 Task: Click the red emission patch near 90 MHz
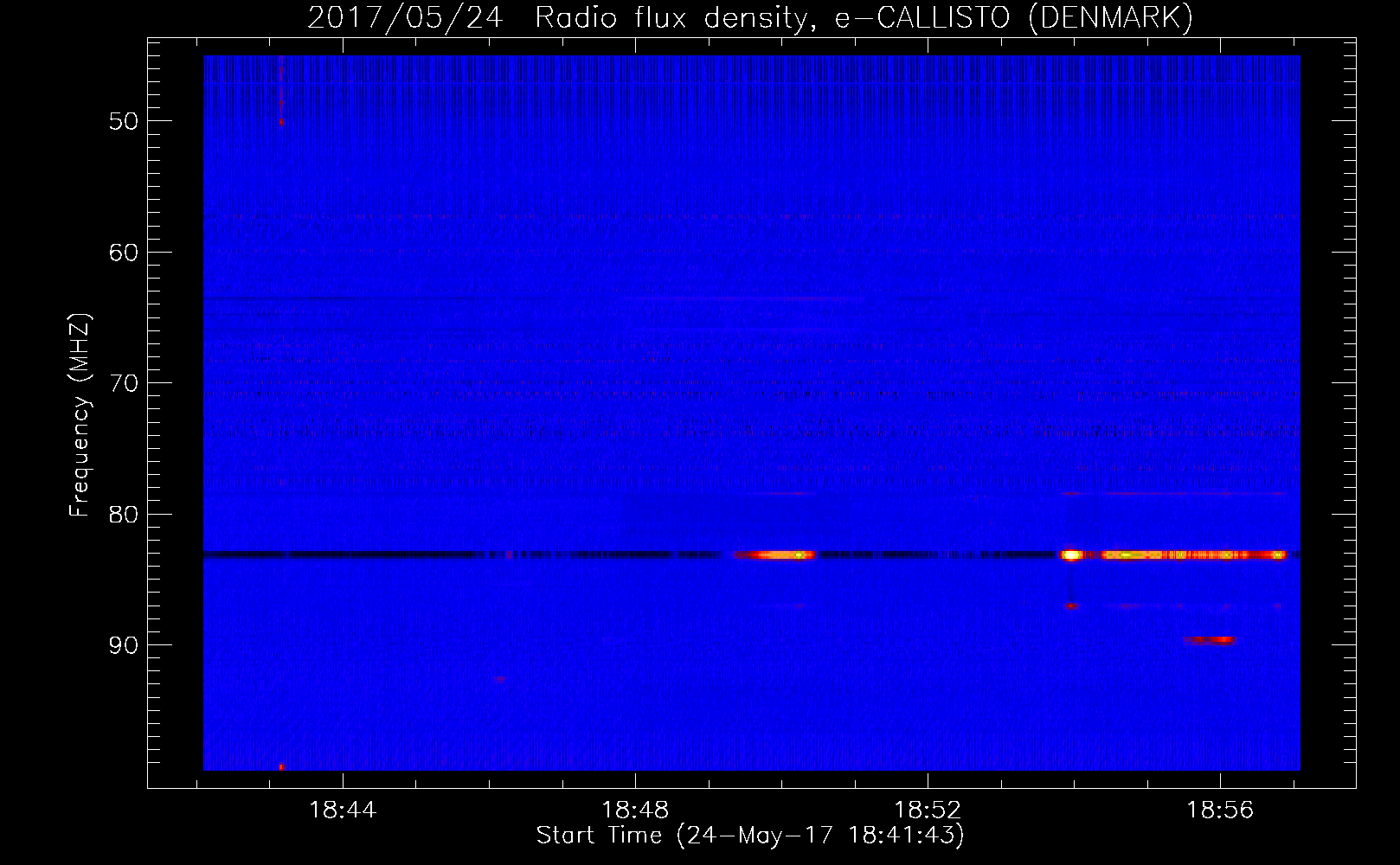point(1210,640)
